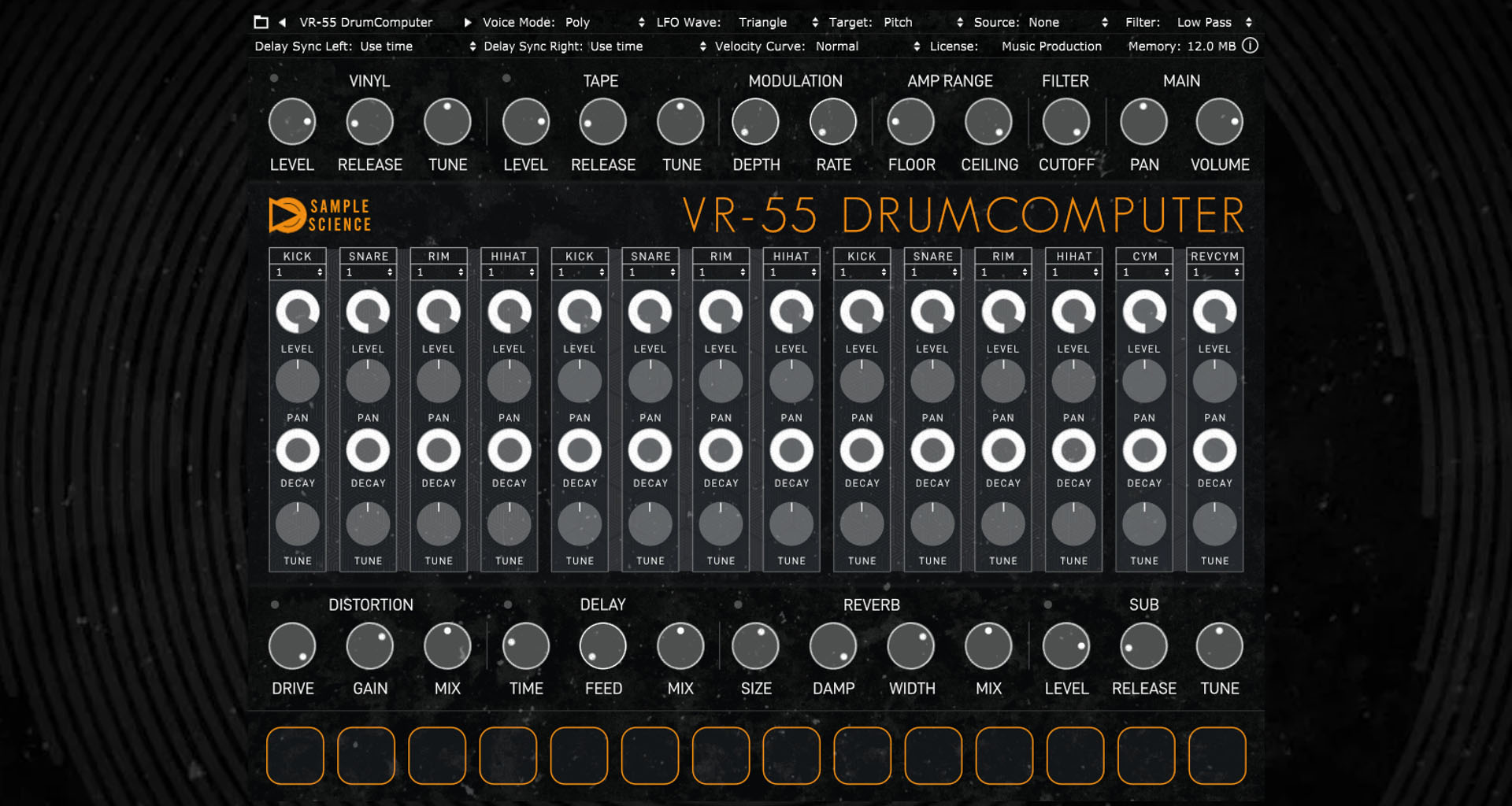Click the Tape TUNE knob
Image resolution: width=1512 pixels, height=806 pixels.
680,122
